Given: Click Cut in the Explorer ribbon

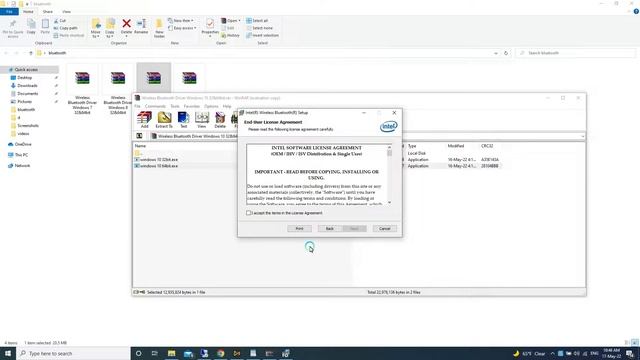Looking at the screenshot, I should click(x=60, y=20).
